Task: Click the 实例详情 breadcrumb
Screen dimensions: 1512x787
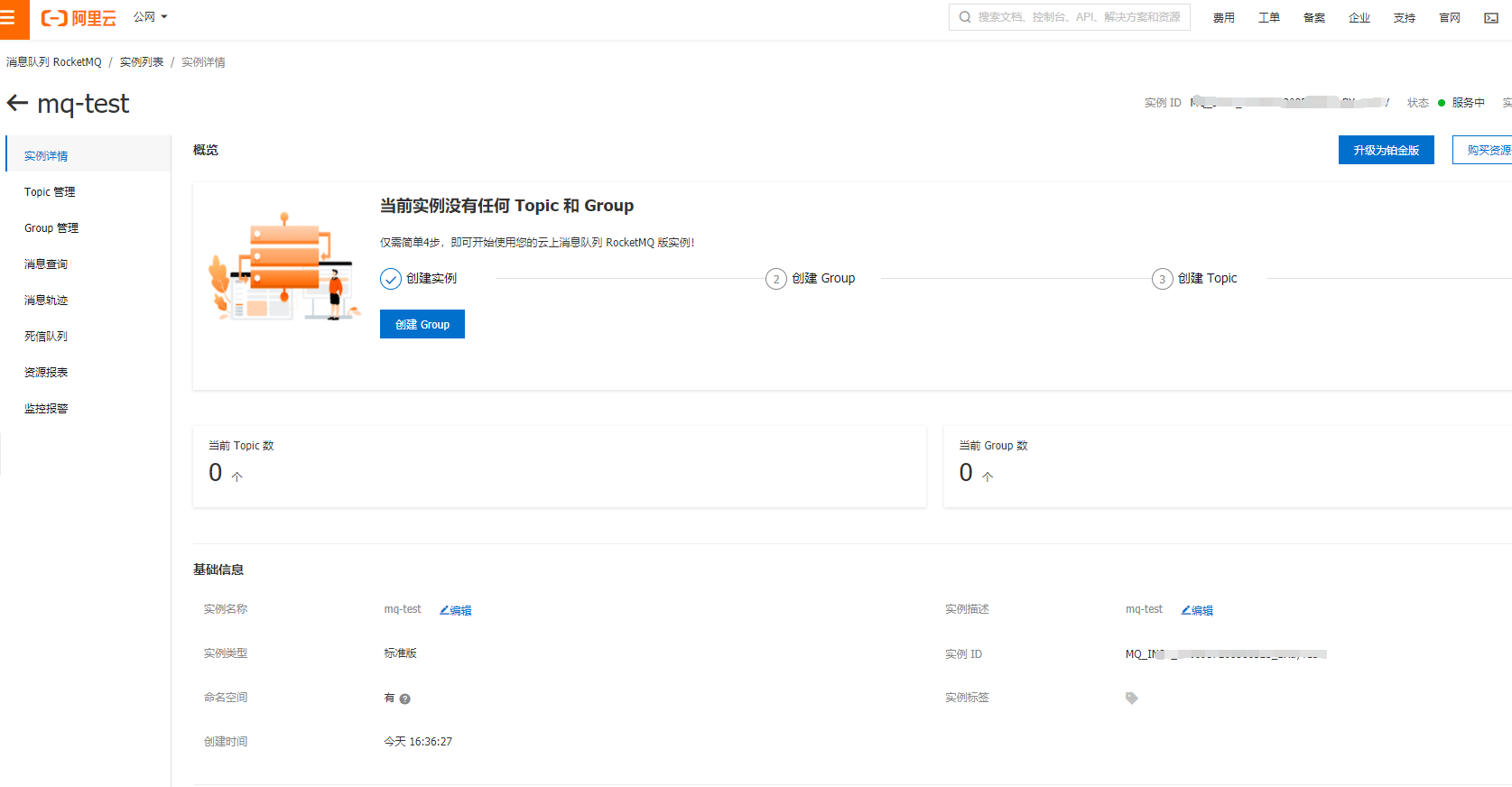Action: pyautogui.click(x=203, y=62)
